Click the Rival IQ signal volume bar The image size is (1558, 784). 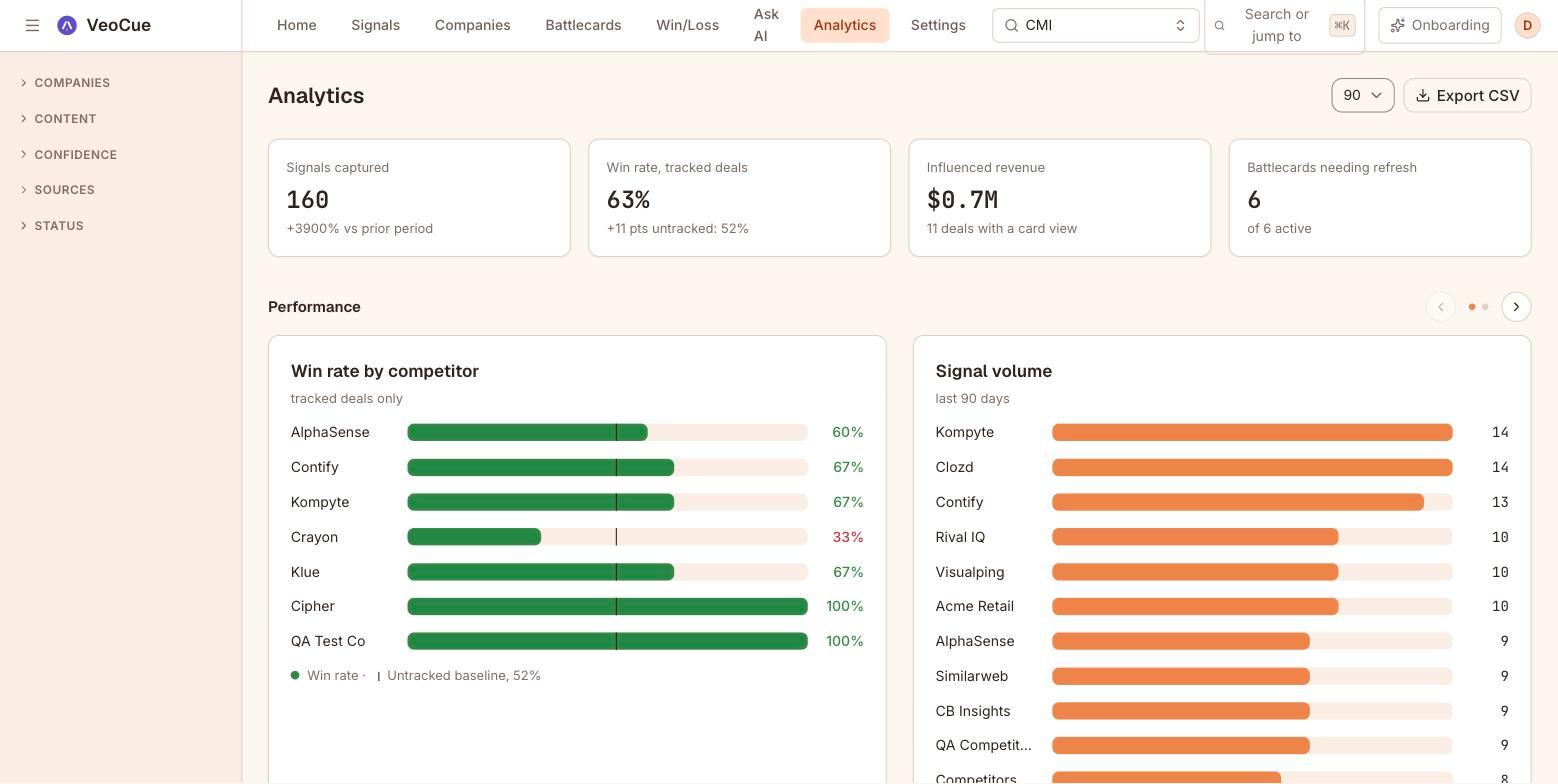[x=1195, y=537]
